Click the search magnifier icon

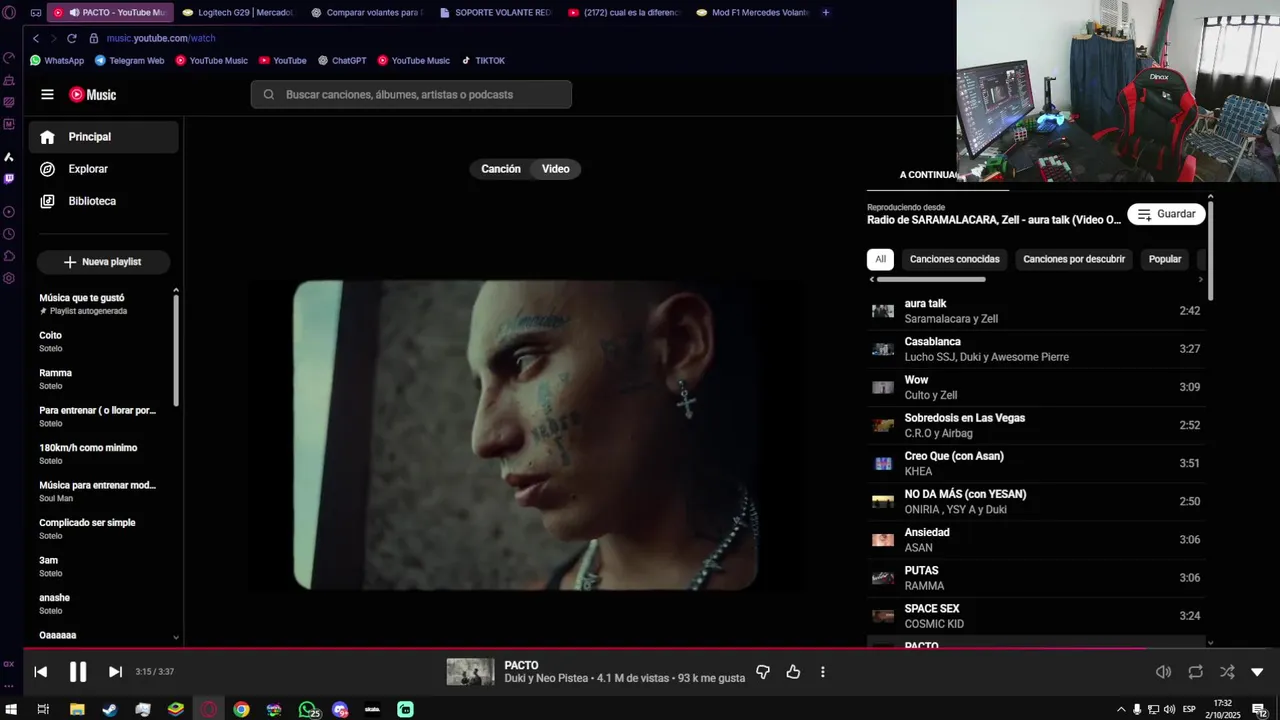[268, 95]
